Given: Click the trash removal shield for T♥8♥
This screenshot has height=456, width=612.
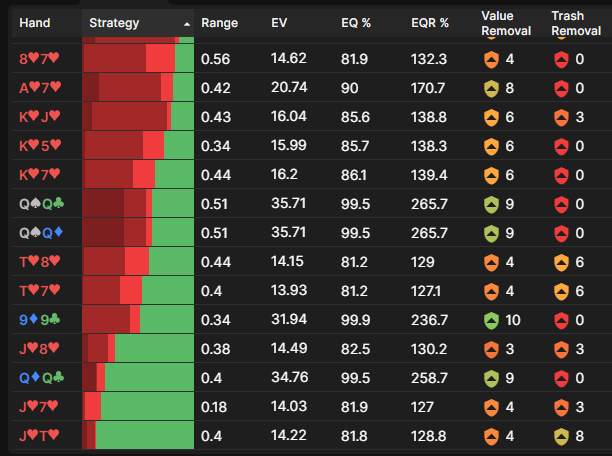Looking at the screenshot, I should coord(560,262).
